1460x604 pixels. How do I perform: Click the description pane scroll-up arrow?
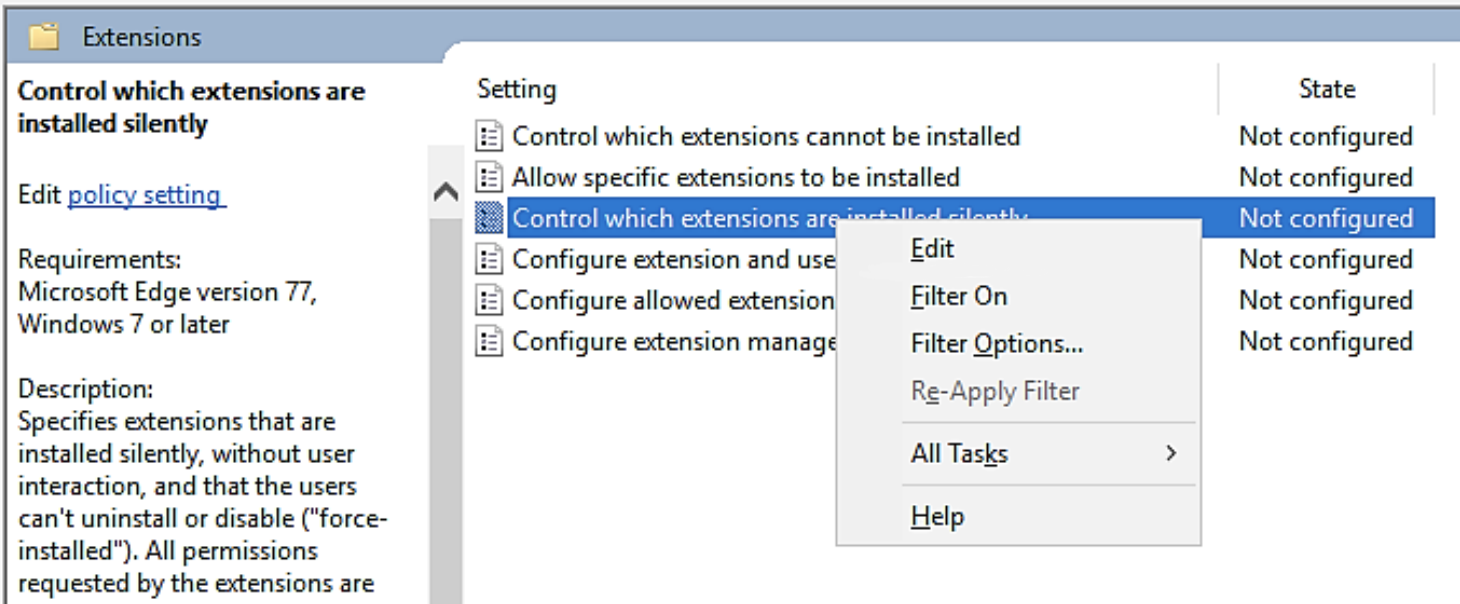point(446,193)
